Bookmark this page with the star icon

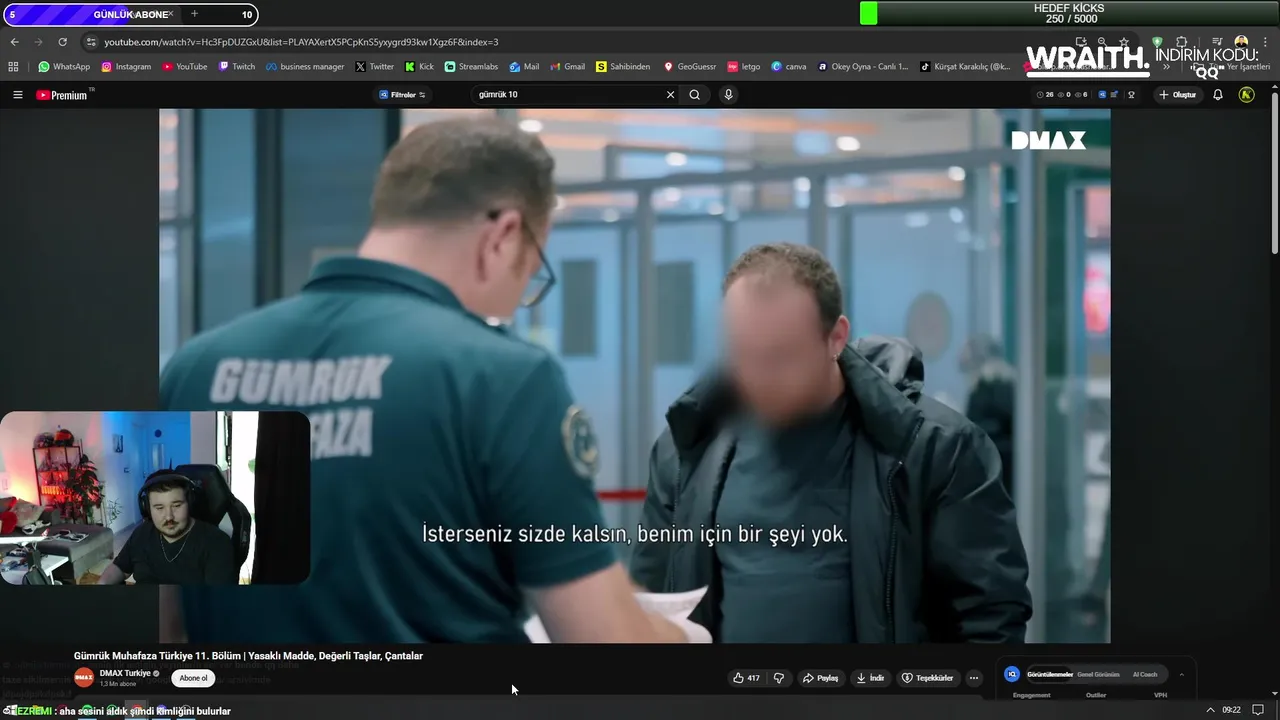coord(1124,42)
